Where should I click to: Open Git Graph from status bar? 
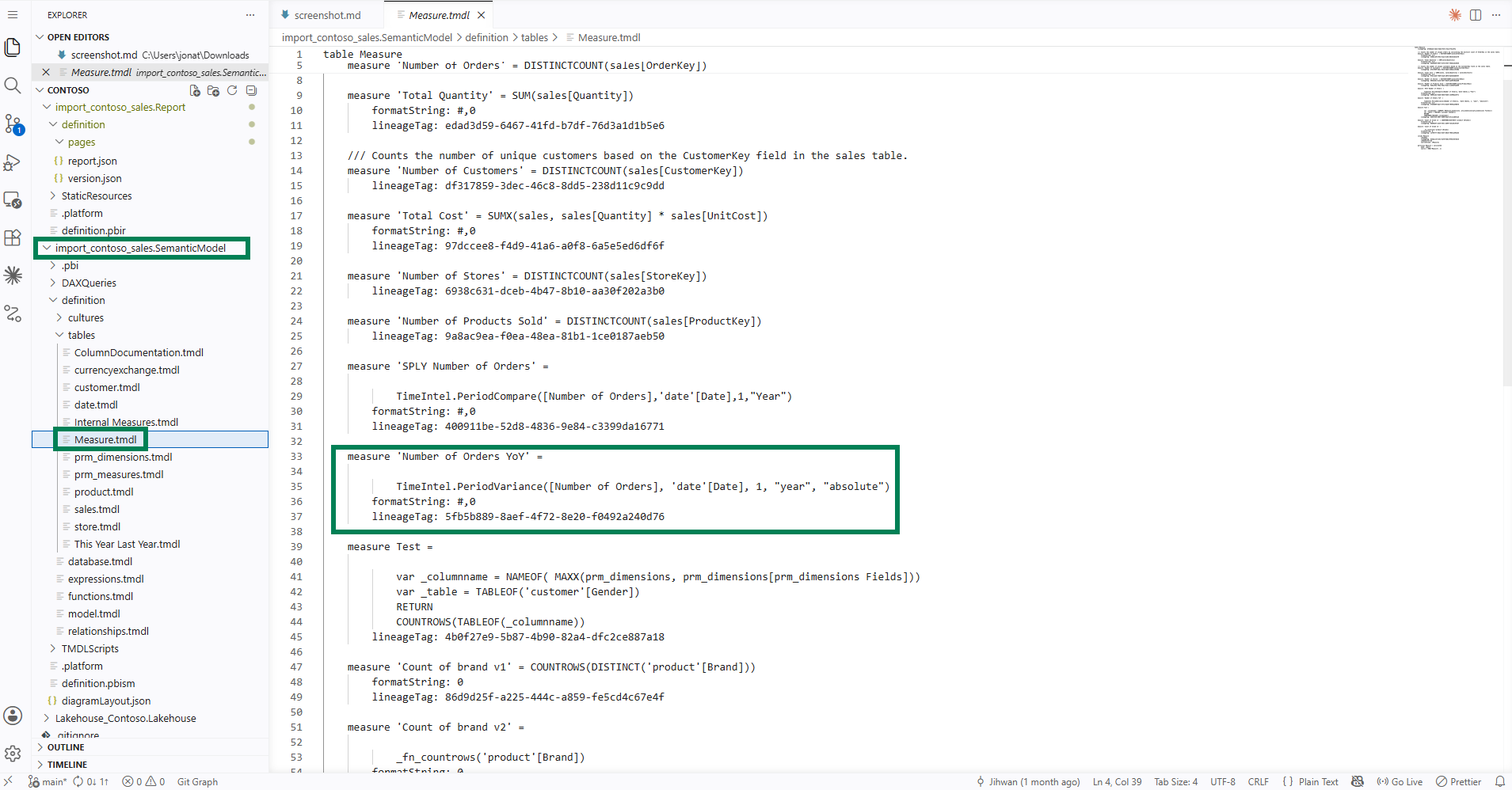tap(197, 781)
